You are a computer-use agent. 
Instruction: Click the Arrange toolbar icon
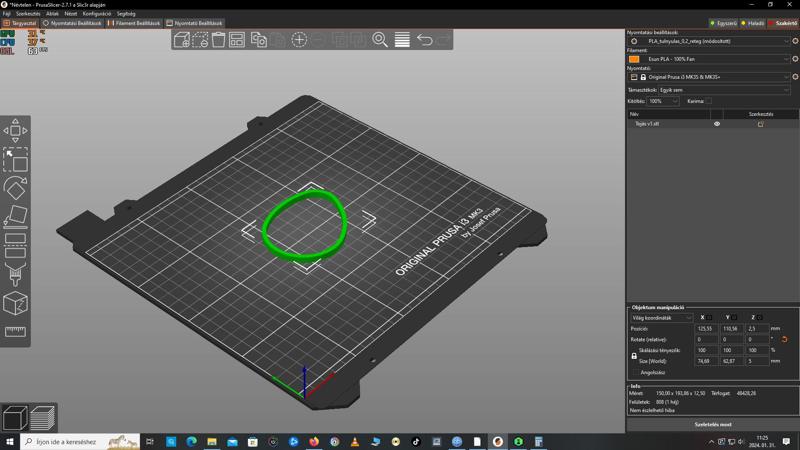tap(237, 40)
